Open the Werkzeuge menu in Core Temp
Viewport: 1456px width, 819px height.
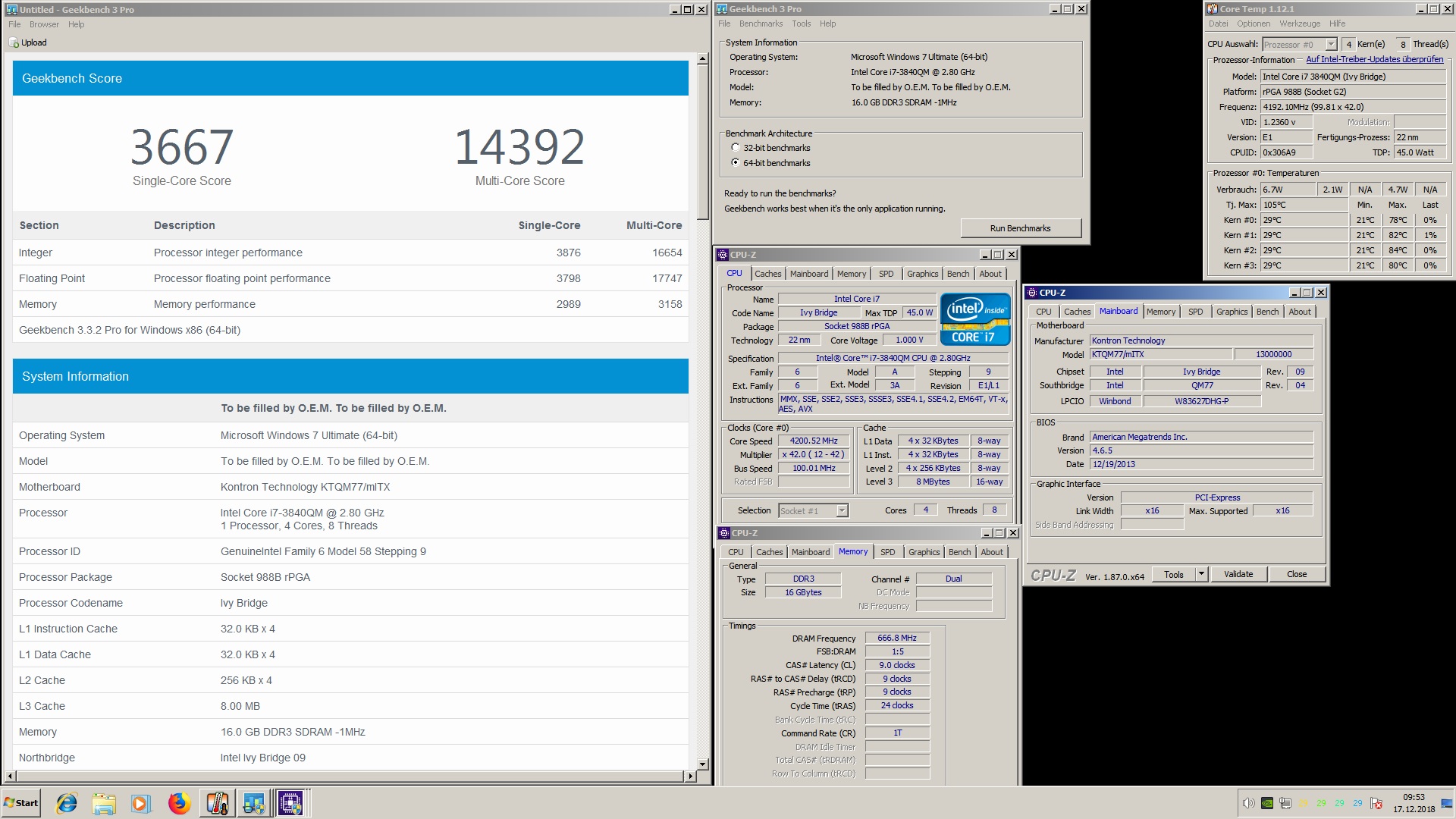point(1300,24)
